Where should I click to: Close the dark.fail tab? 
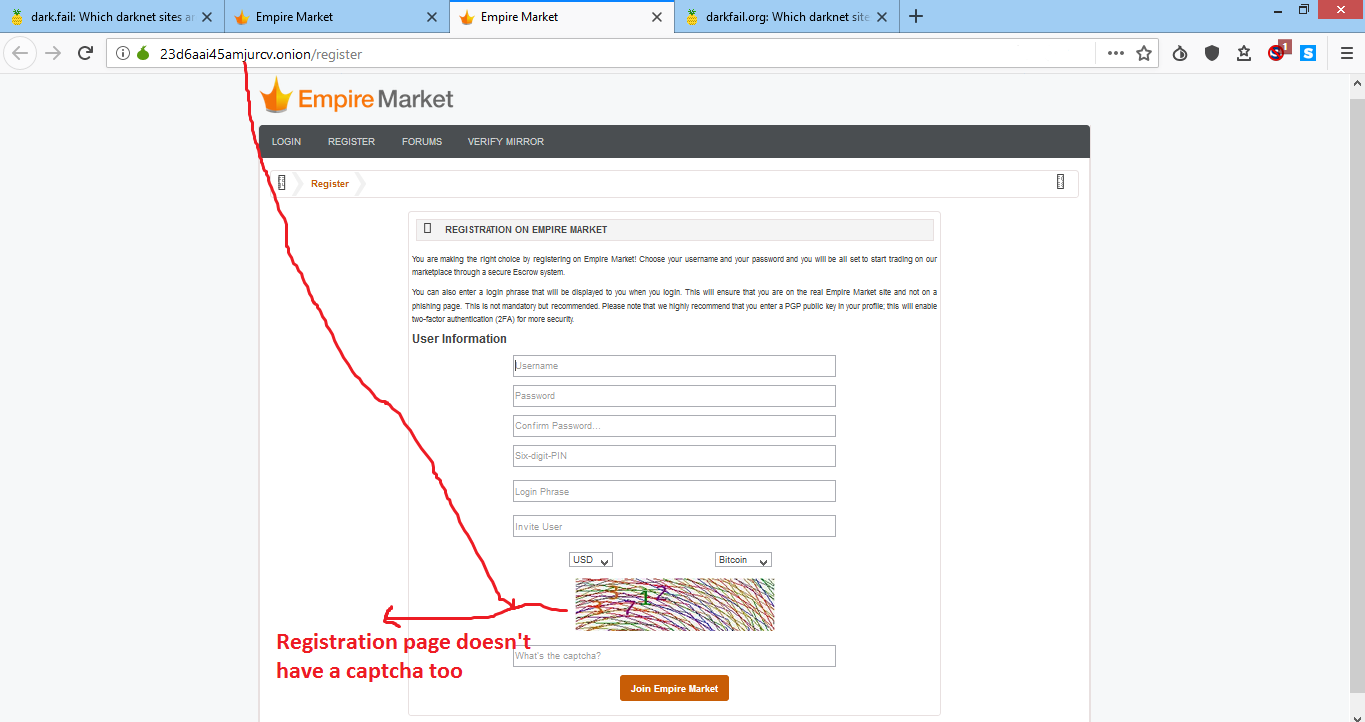pos(207,17)
